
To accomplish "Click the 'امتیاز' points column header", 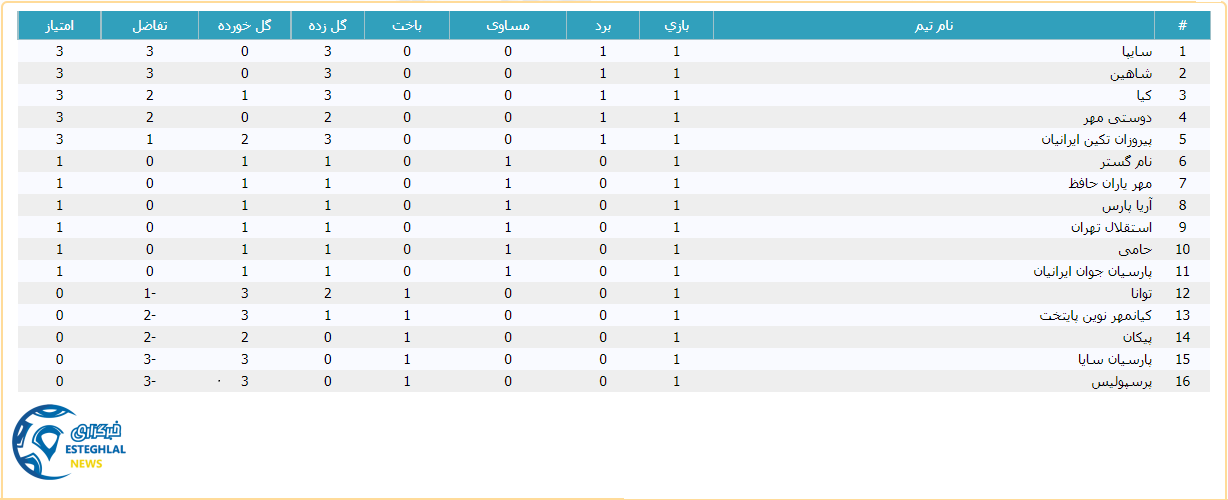I will tap(59, 26).
